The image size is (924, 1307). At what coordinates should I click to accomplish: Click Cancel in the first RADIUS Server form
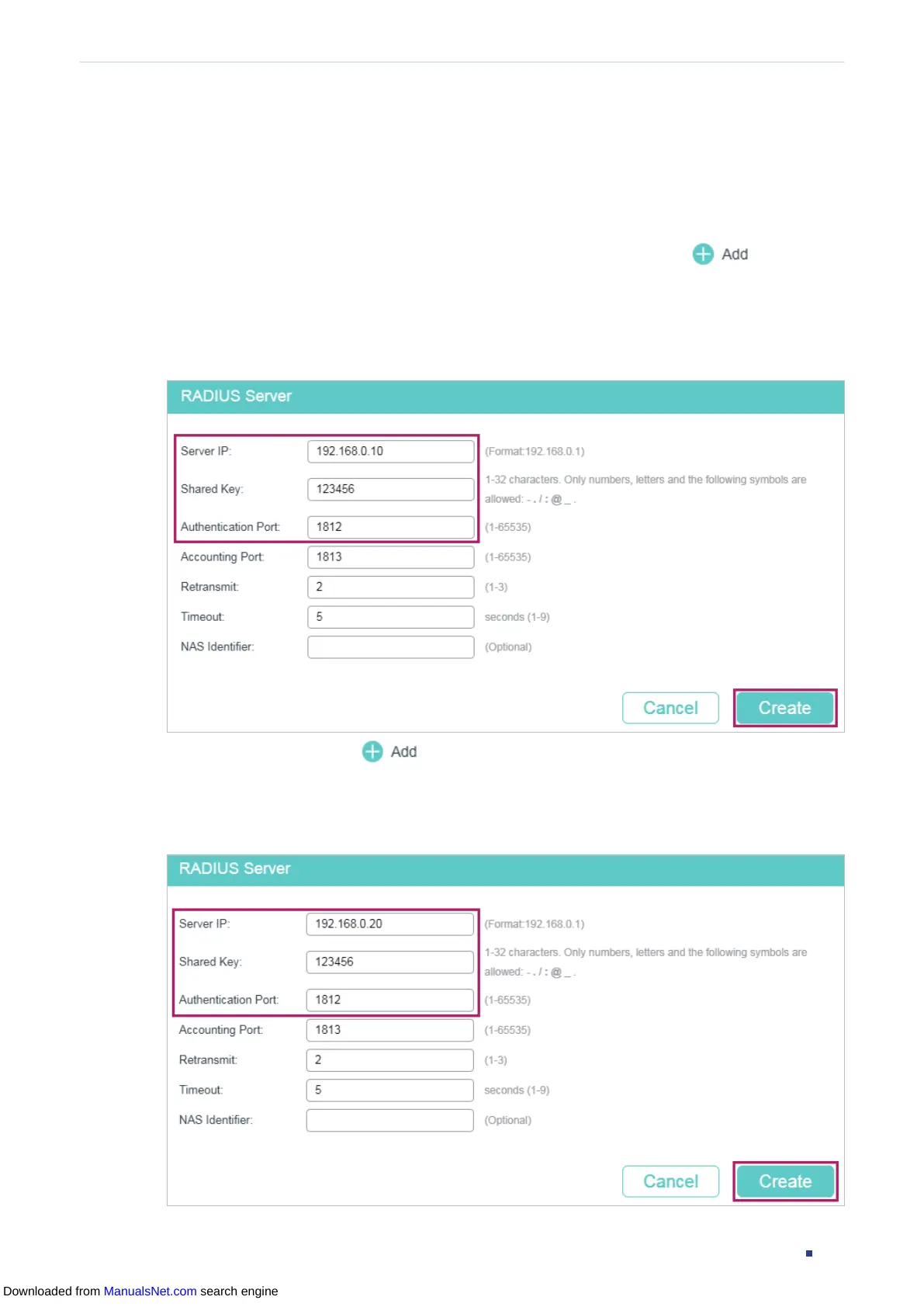670,708
